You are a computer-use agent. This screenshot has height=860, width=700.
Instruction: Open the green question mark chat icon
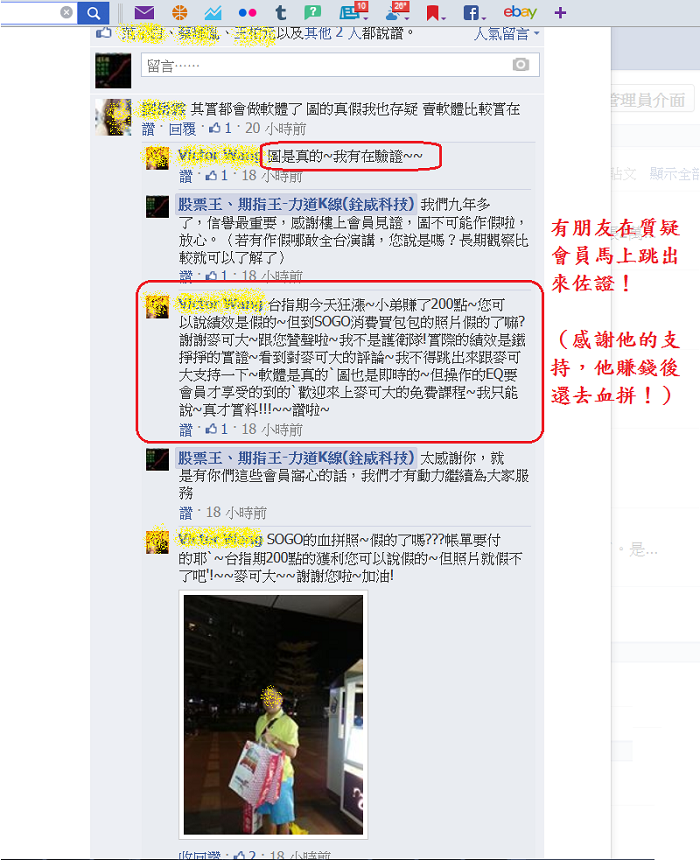(x=313, y=12)
